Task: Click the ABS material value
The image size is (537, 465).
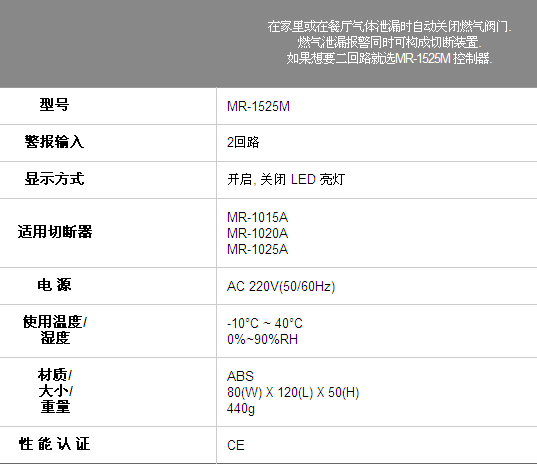Action: click(x=240, y=376)
